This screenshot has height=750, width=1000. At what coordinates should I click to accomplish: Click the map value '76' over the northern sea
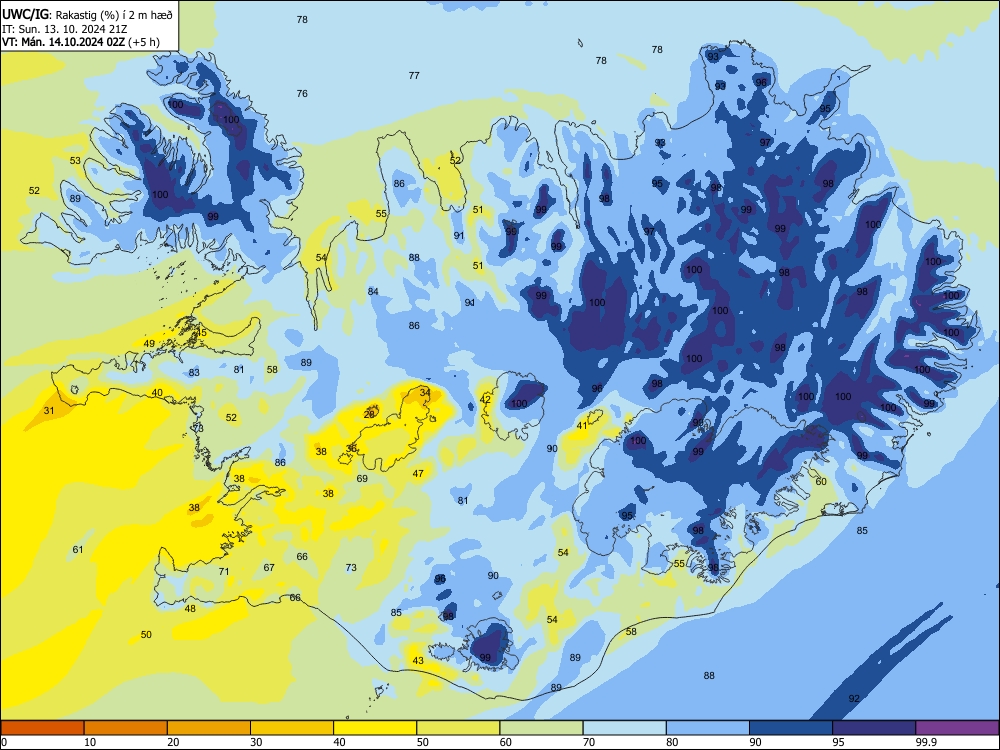pyautogui.click(x=302, y=93)
